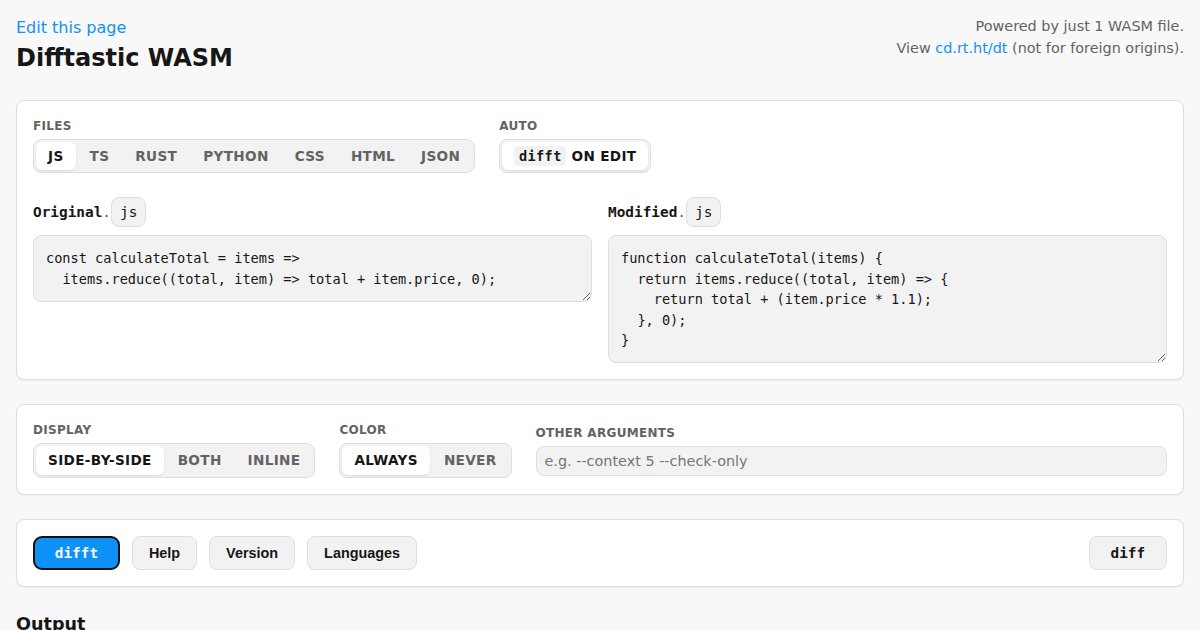Set display mode to SIDE-BY-SIDE
The image size is (1200, 630).
(100, 460)
